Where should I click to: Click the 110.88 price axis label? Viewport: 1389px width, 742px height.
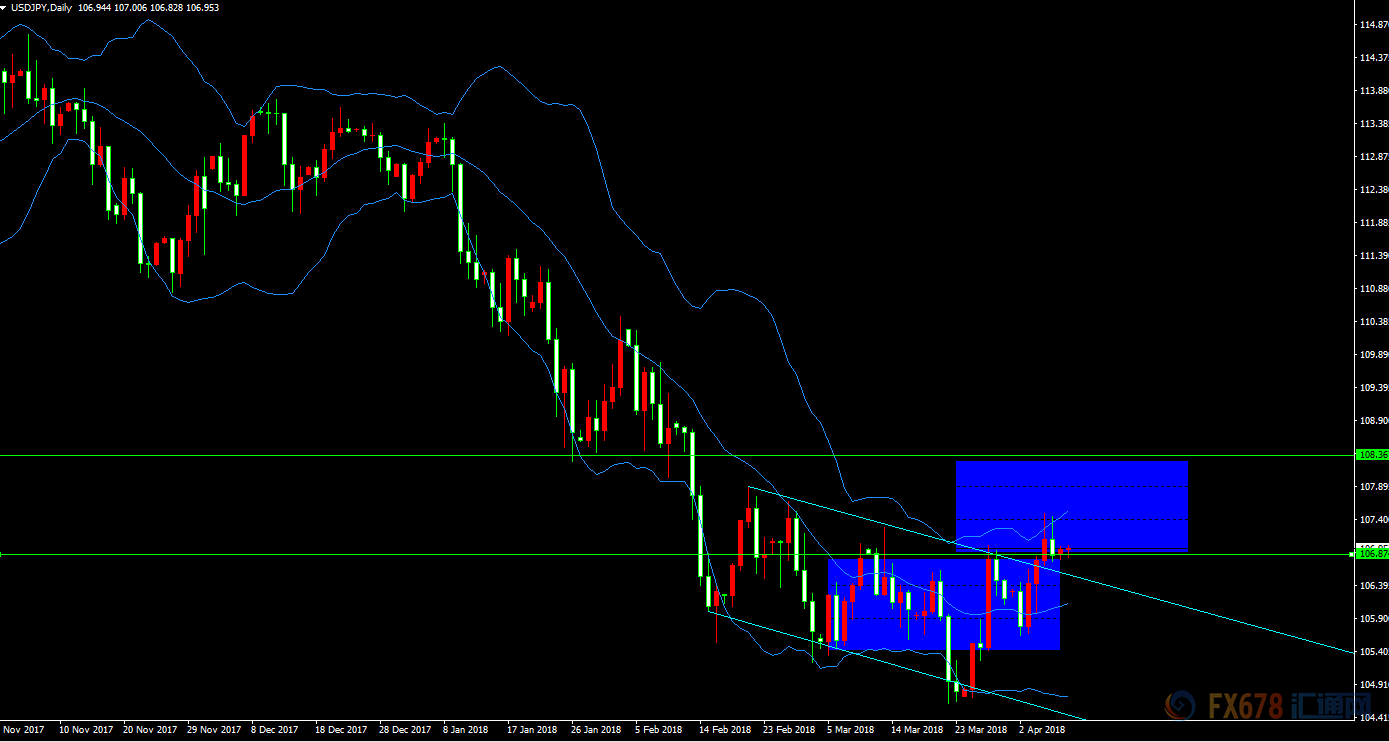[1373, 289]
